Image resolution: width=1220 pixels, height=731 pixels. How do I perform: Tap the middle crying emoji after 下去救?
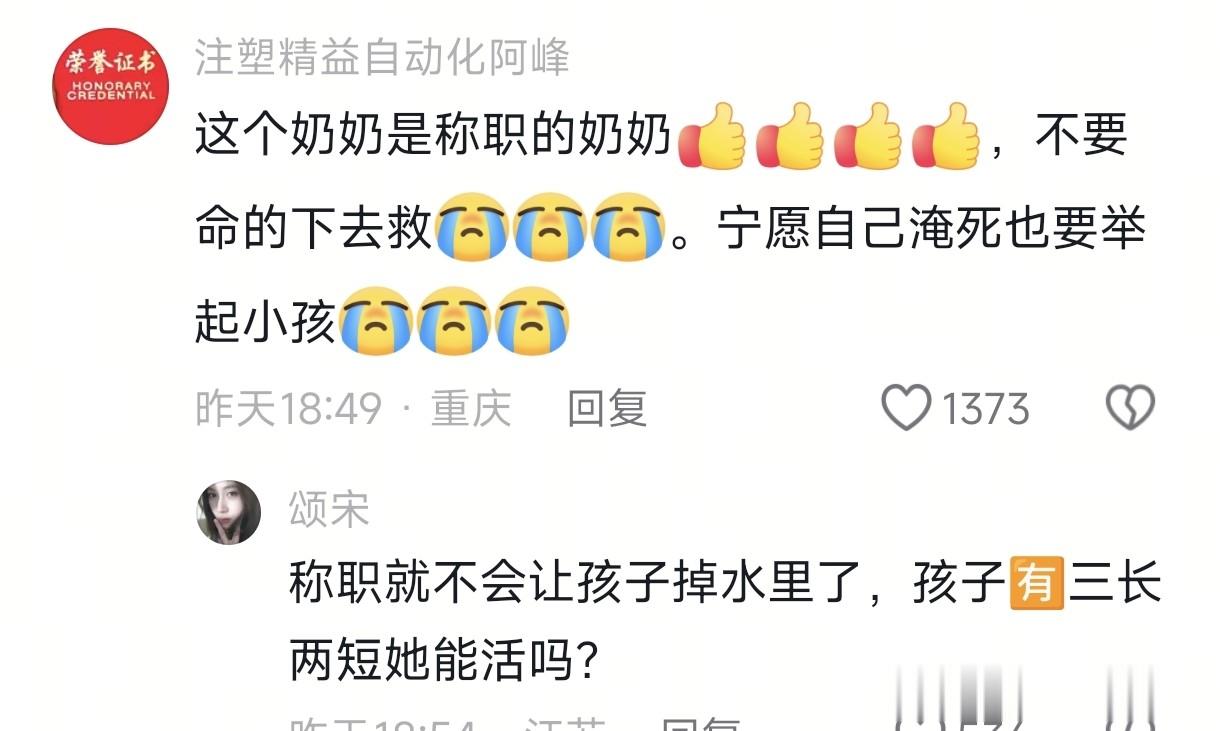[x=549, y=229]
